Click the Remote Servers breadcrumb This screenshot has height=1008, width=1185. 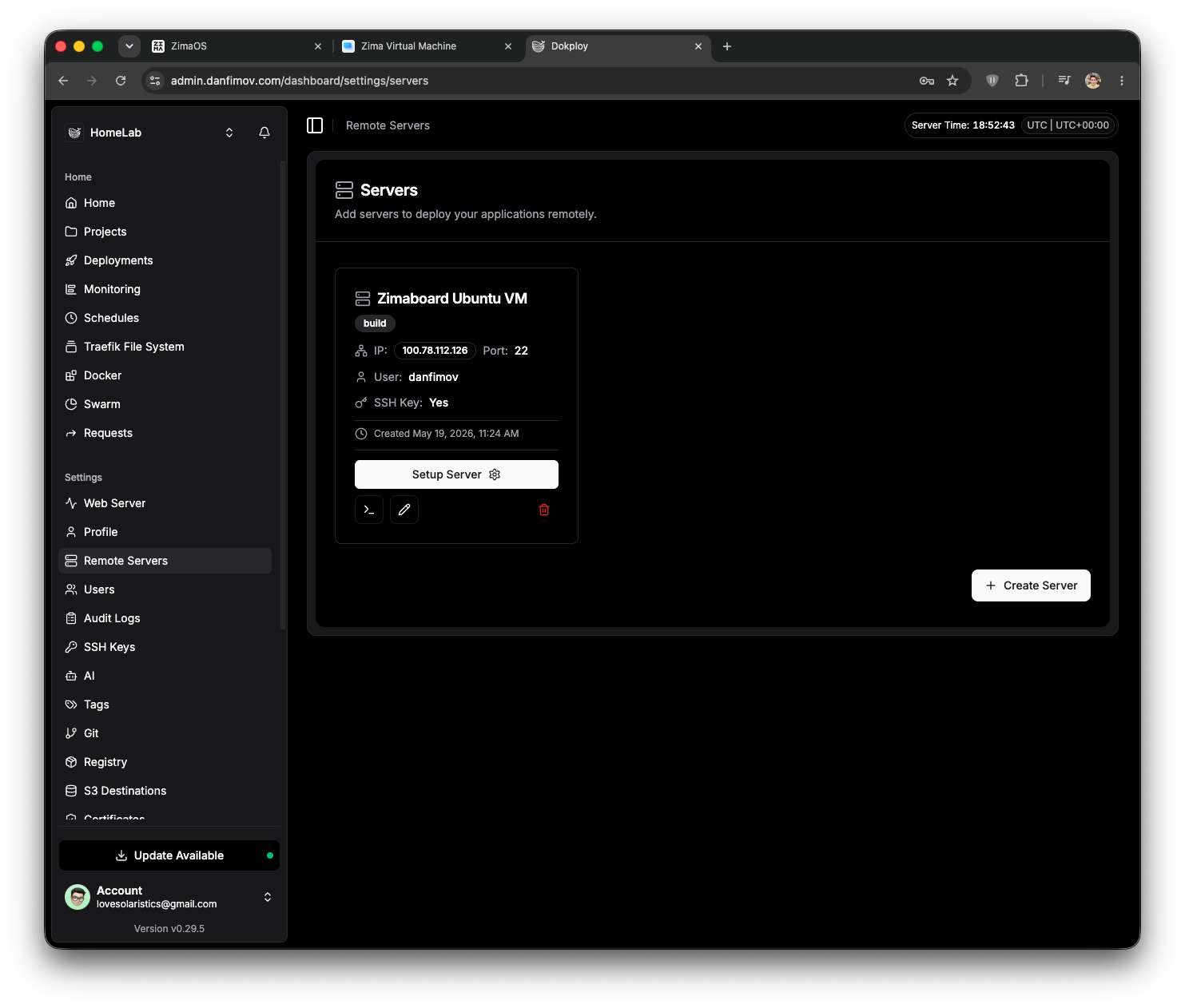388,125
